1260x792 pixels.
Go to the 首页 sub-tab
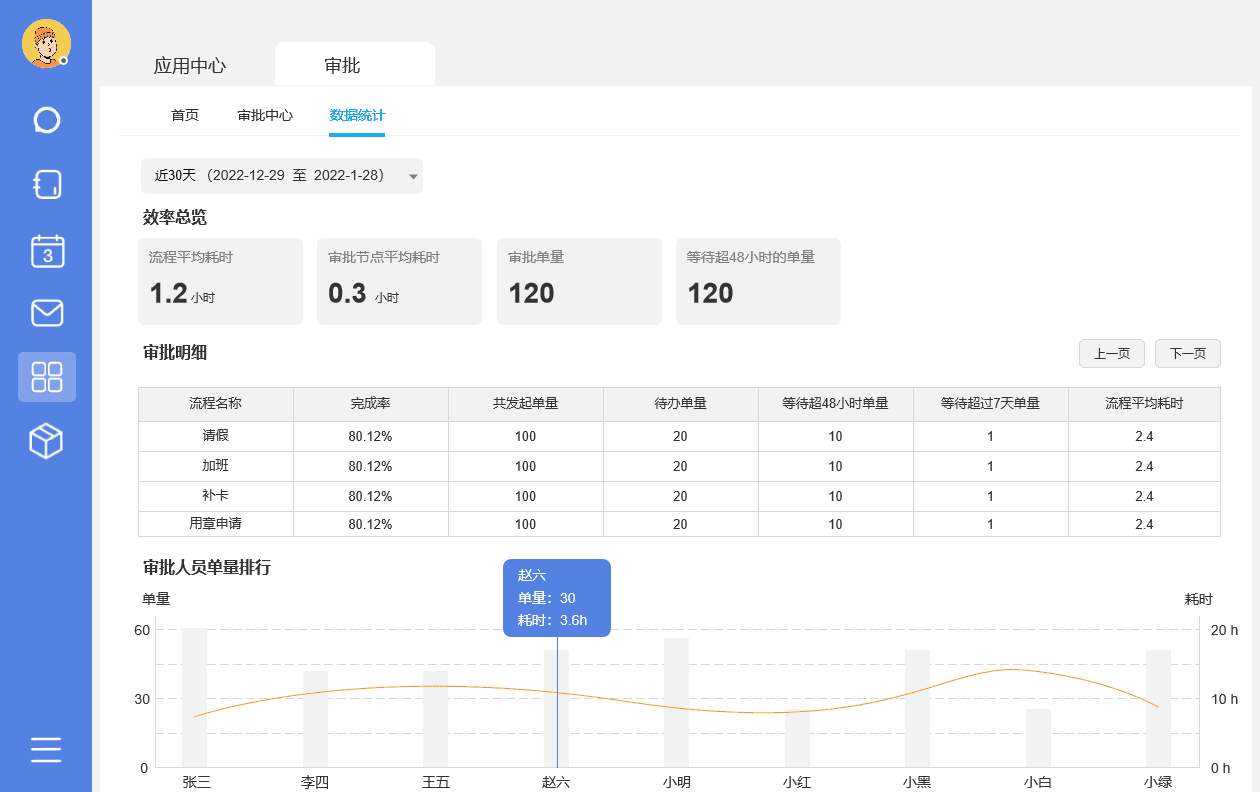coord(185,115)
